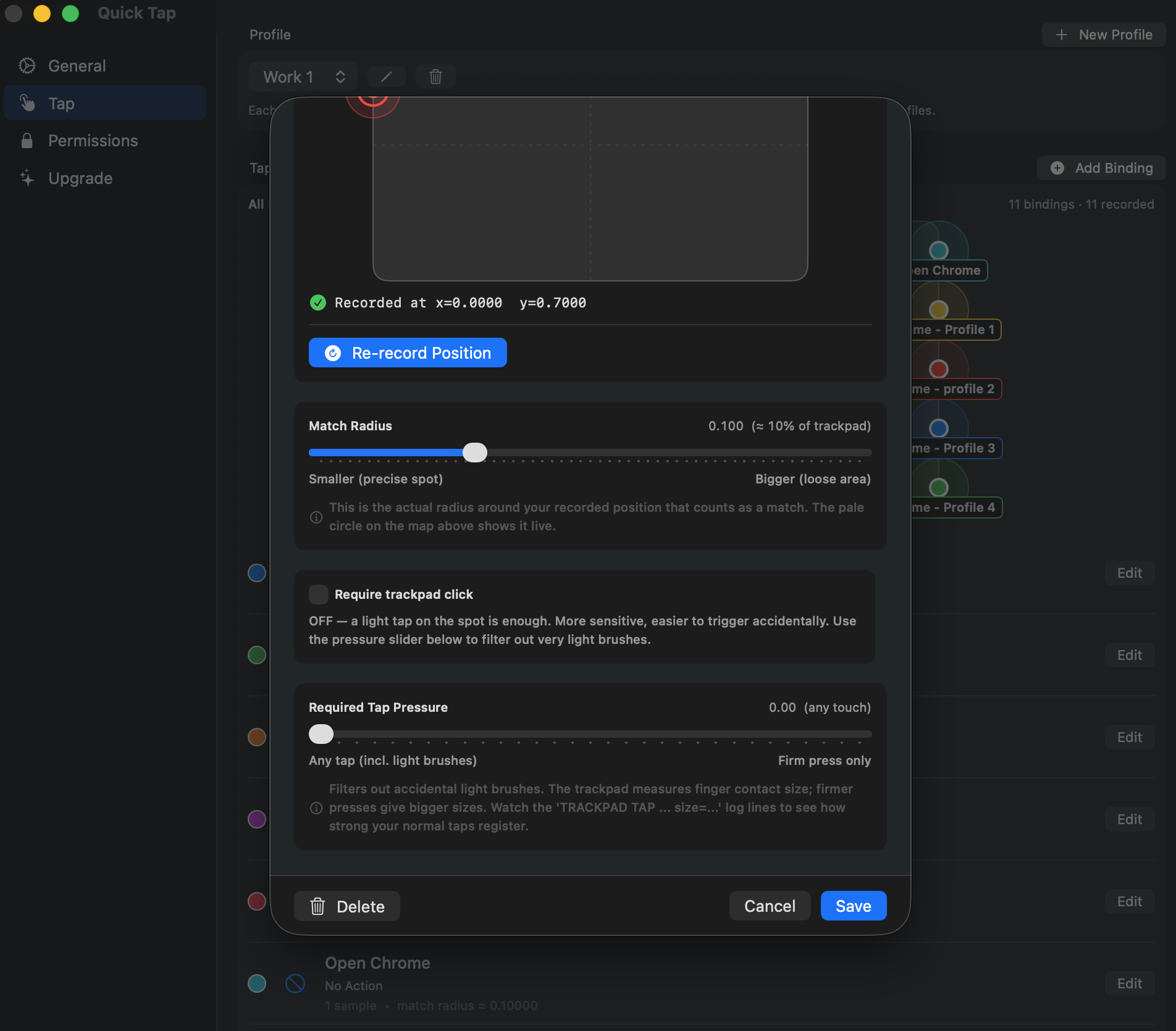1176x1031 pixels.
Task: Click the 0.100 match radius value
Action: pos(726,426)
